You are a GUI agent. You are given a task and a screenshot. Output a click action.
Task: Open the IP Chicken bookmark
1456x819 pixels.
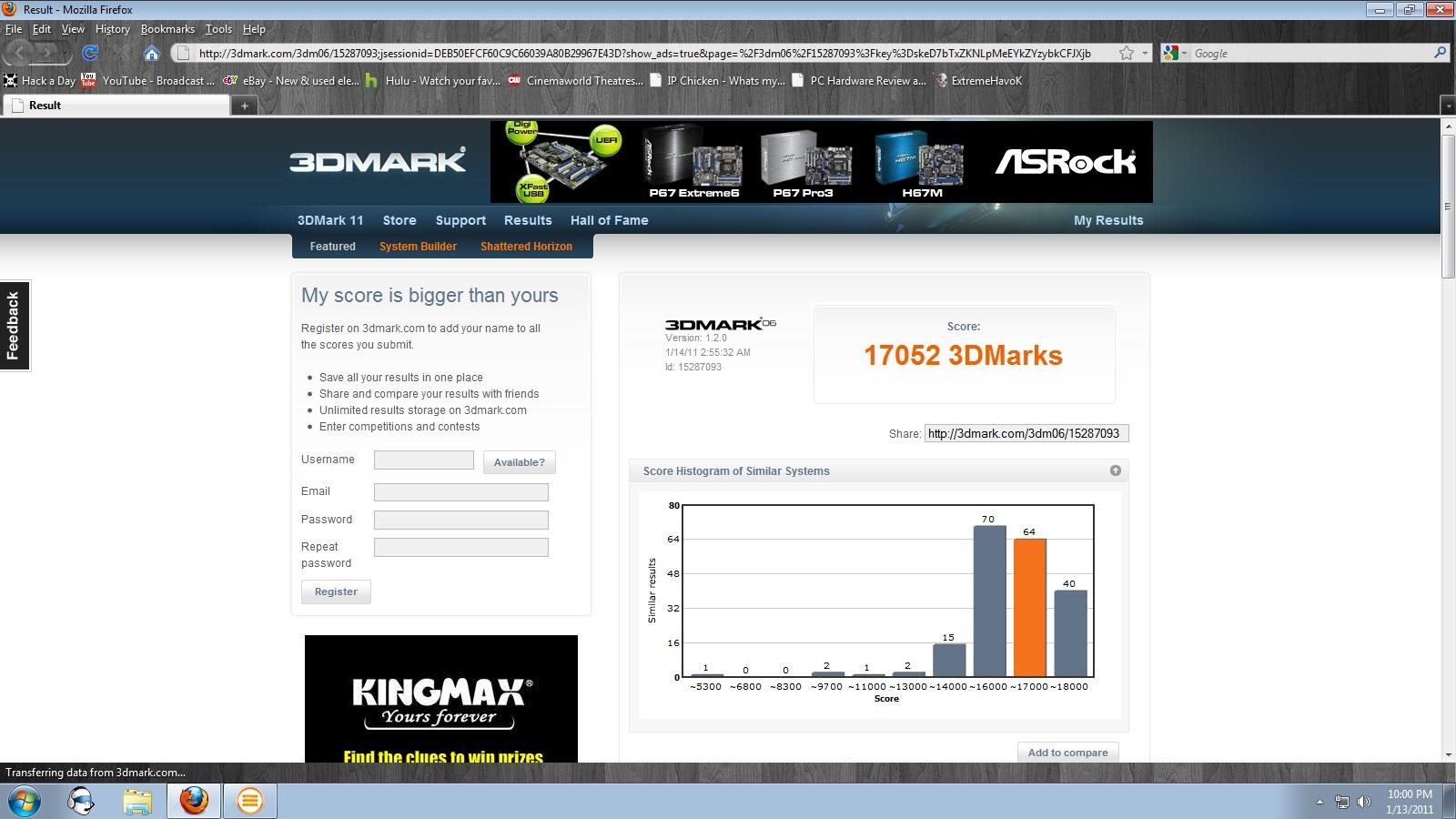pyautogui.click(x=717, y=81)
